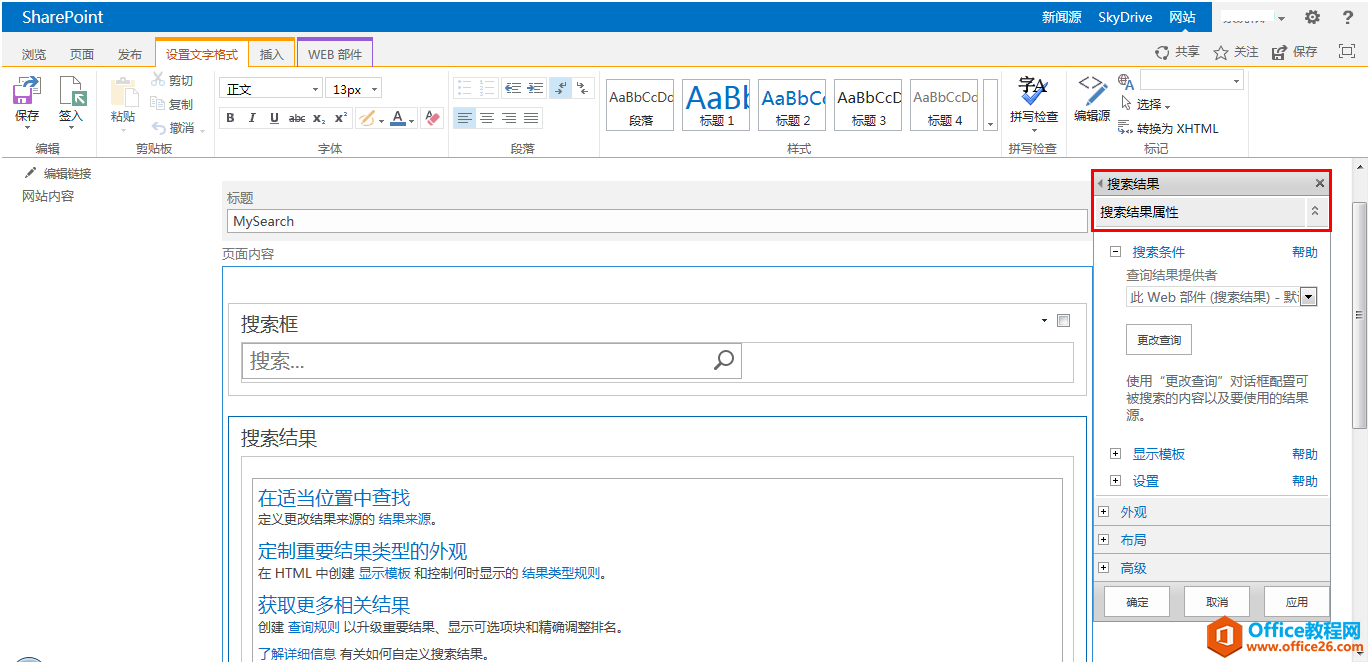Image resolution: width=1370 pixels, height=664 pixels.
Task: Open settings gear in SharePoint header
Action: tap(1312, 17)
